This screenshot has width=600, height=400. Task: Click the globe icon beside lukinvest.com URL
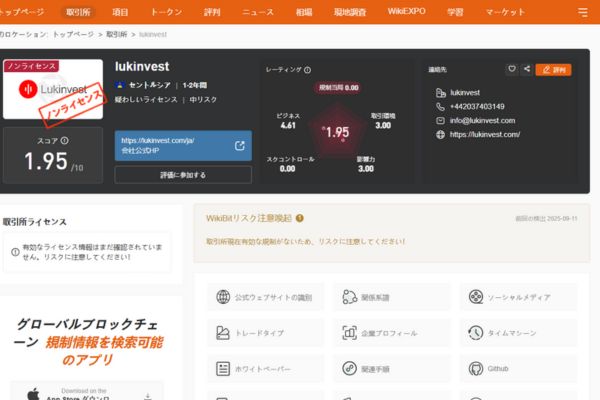pos(440,134)
